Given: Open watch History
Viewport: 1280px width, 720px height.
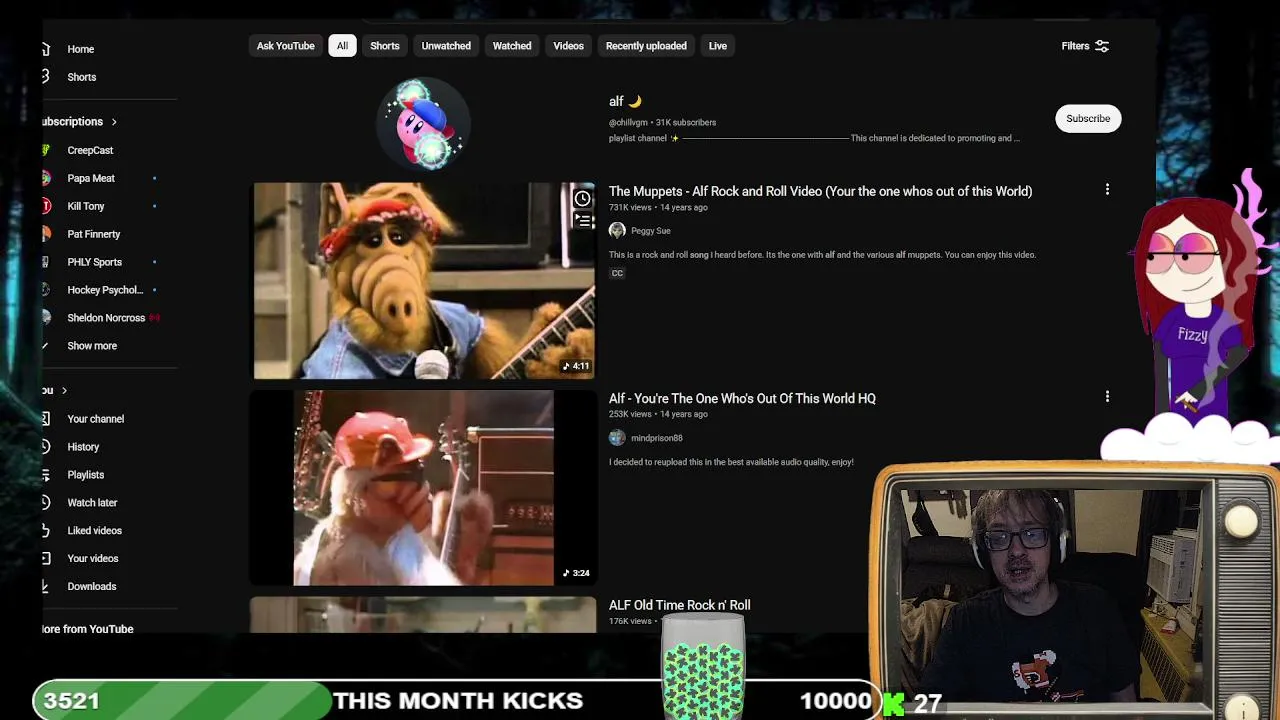Looking at the screenshot, I should tap(83, 447).
